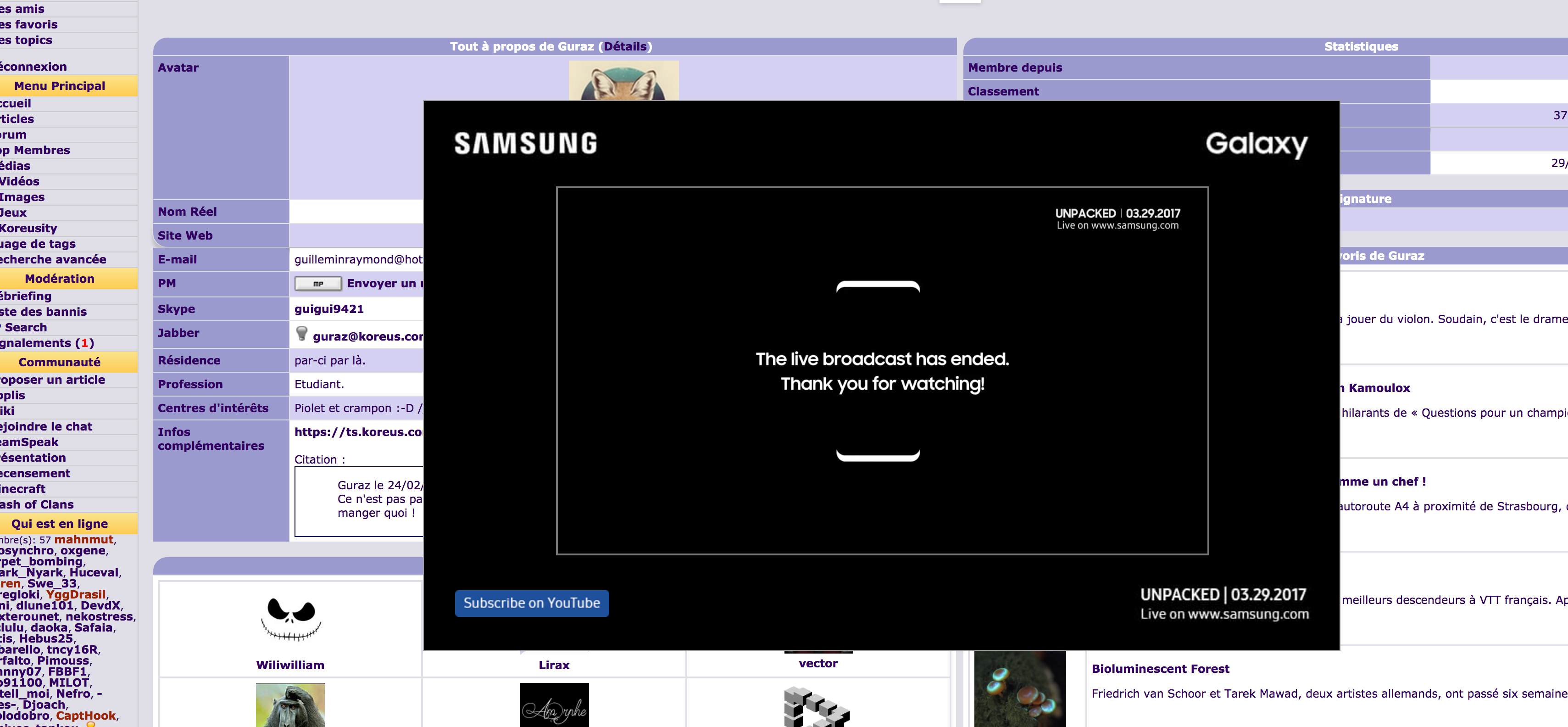
Task: Click the Samsung logo in the ad
Action: click(x=525, y=144)
